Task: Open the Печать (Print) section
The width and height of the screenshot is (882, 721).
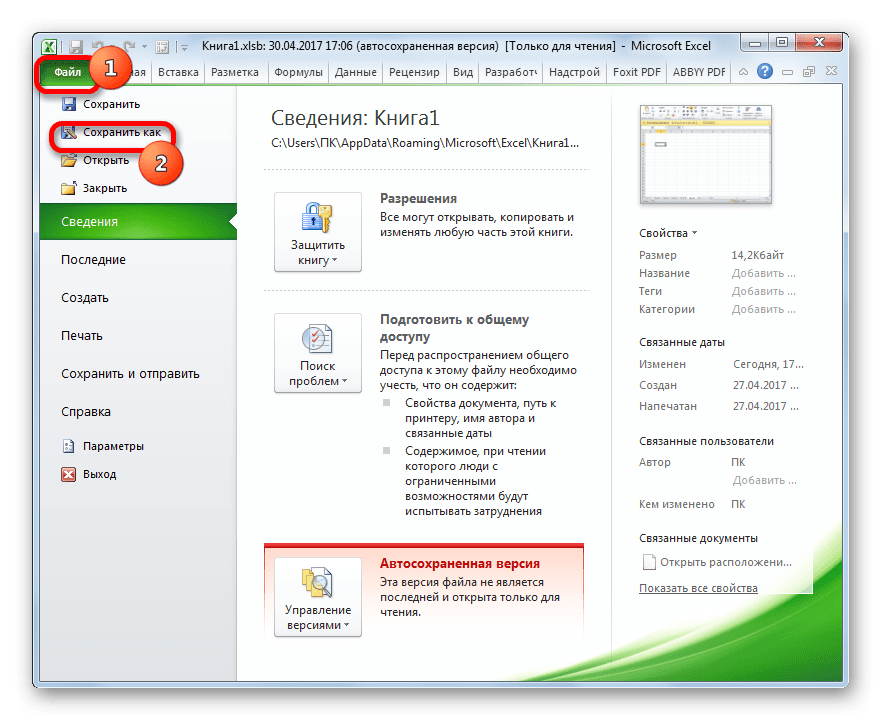Action: [x=82, y=336]
